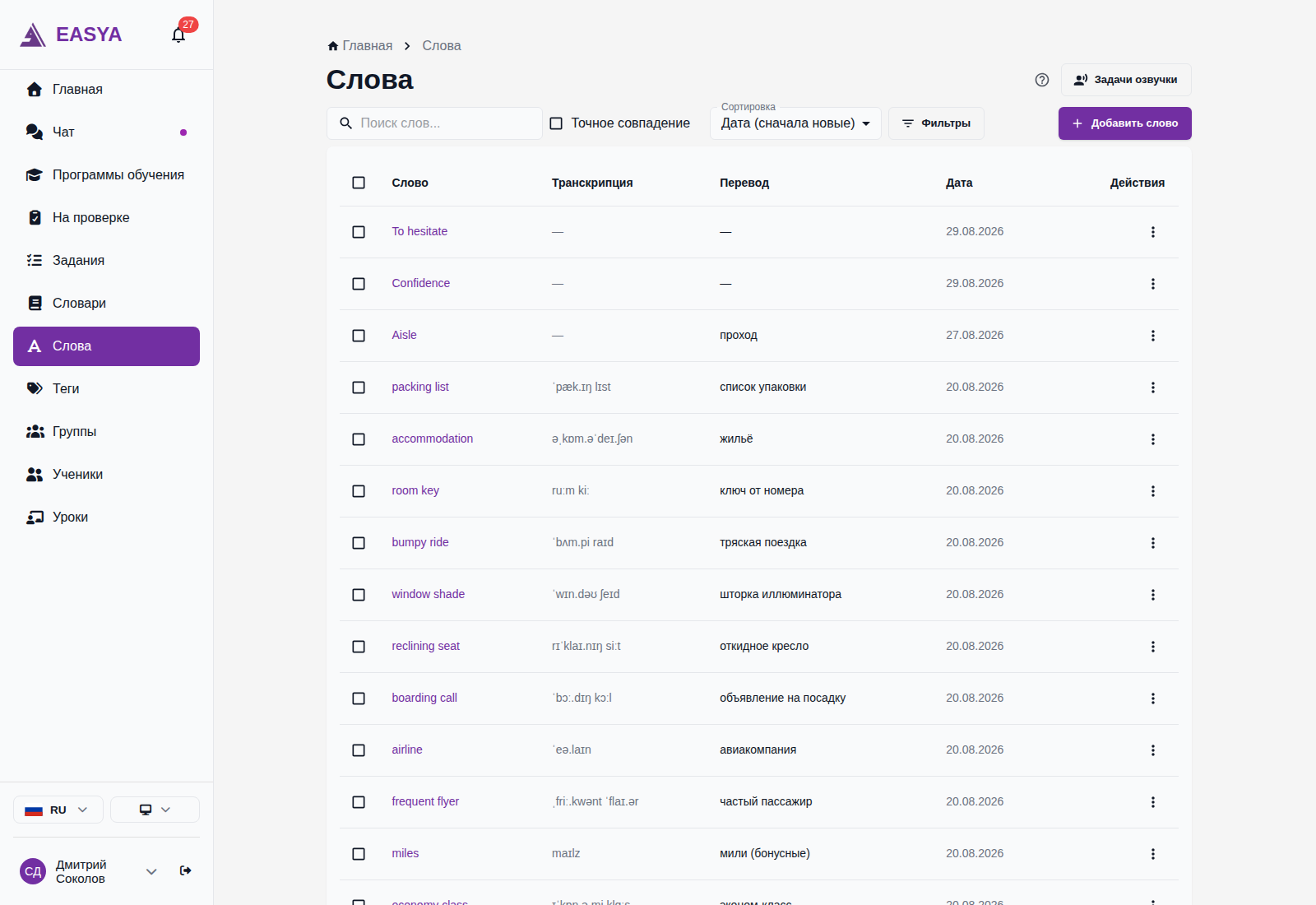Sort by the Дата column header
The image size is (1316, 905).
coord(959,183)
